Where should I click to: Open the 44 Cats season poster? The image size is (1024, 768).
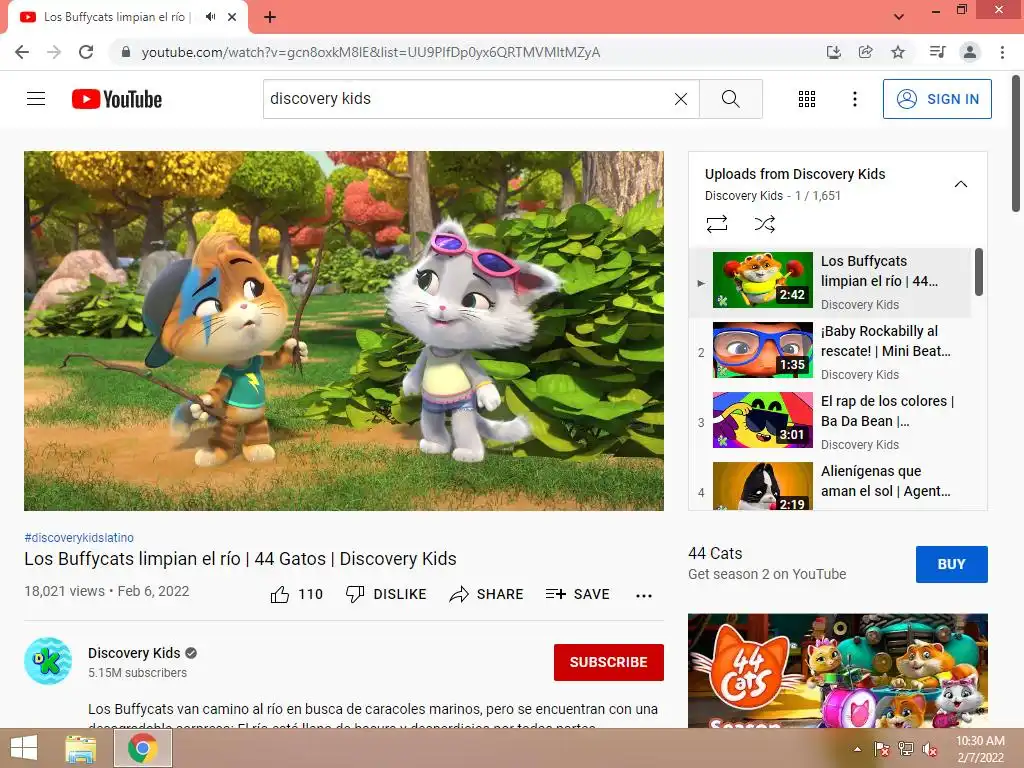pyautogui.click(x=837, y=671)
